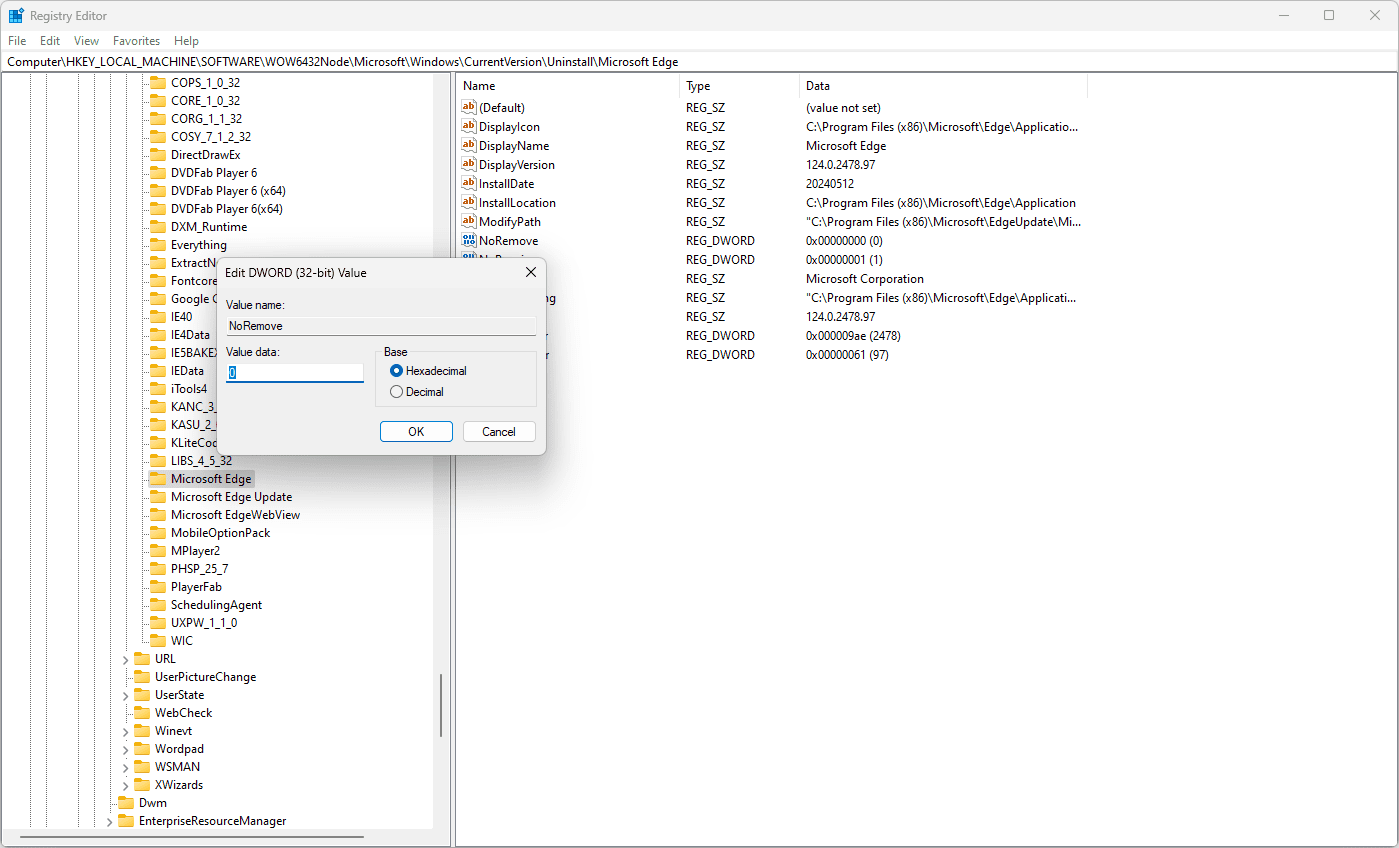Click the Registry Editor app icon in title bar
The height and width of the screenshot is (848, 1399).
click(x=16, y=16)
